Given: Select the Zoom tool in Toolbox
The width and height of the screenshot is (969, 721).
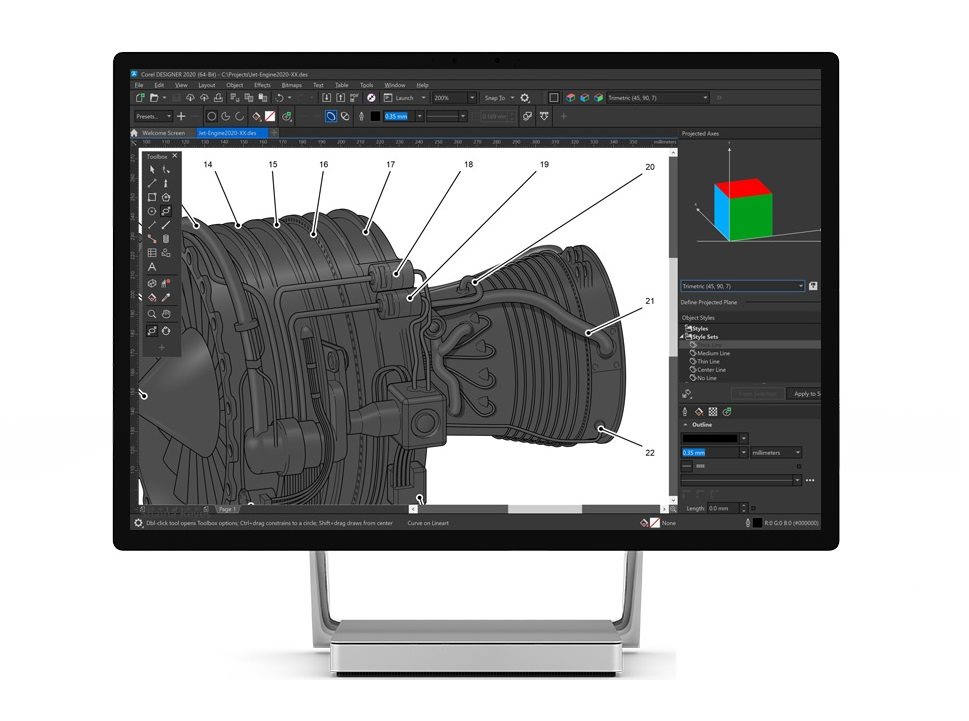Looking at the screenshot, I should (152, 314).
